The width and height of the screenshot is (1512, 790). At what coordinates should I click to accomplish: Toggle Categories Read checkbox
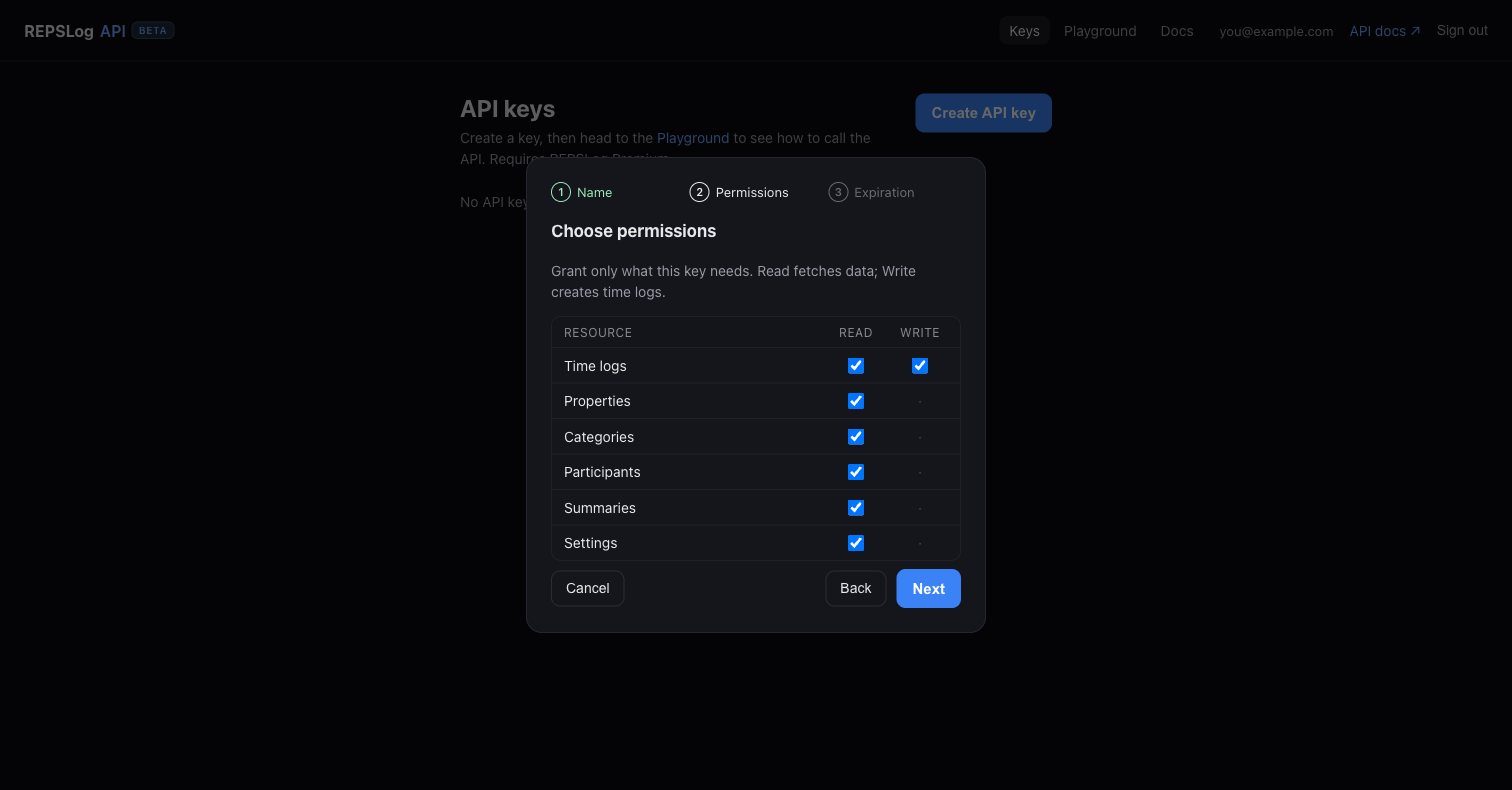click(856, 437)
